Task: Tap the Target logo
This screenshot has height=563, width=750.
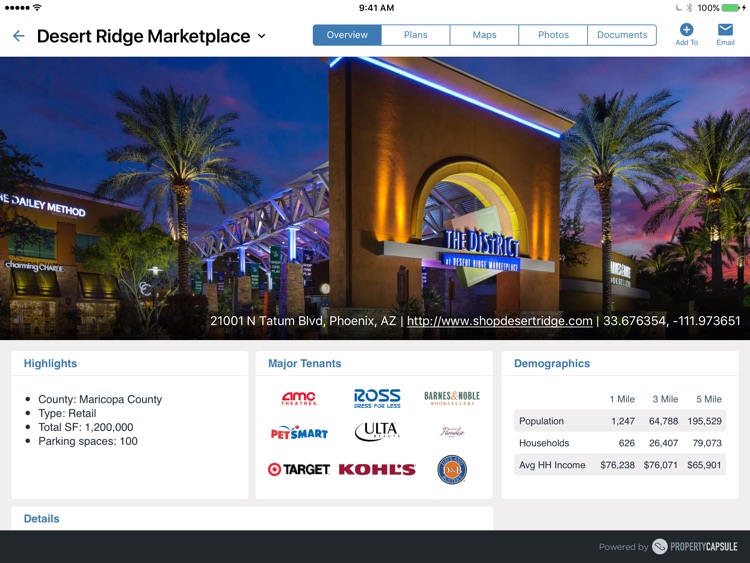Action: coord(299,469)
